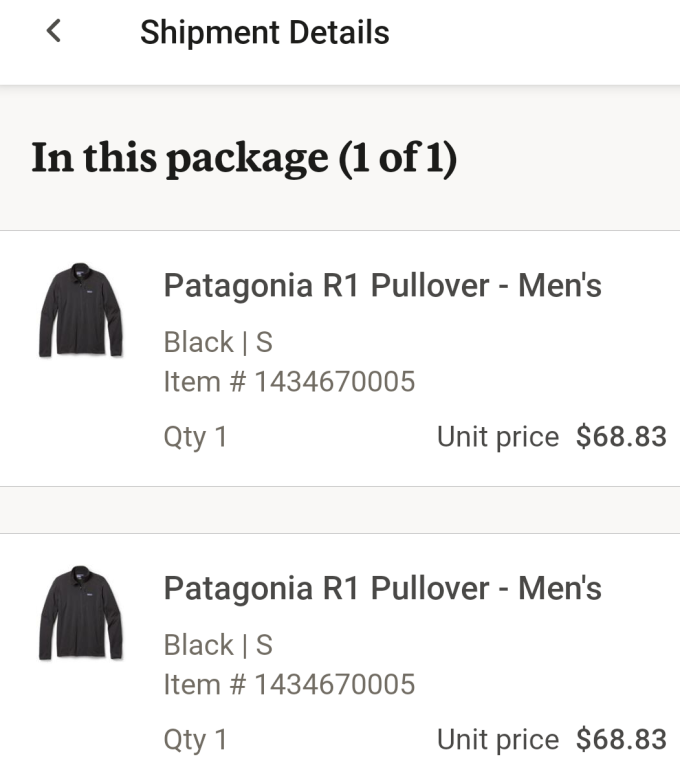Screen dimensions: 680x761
Task: Open the second Patagonia R1 Pullover - Men's title
Action: click(382, 588)
